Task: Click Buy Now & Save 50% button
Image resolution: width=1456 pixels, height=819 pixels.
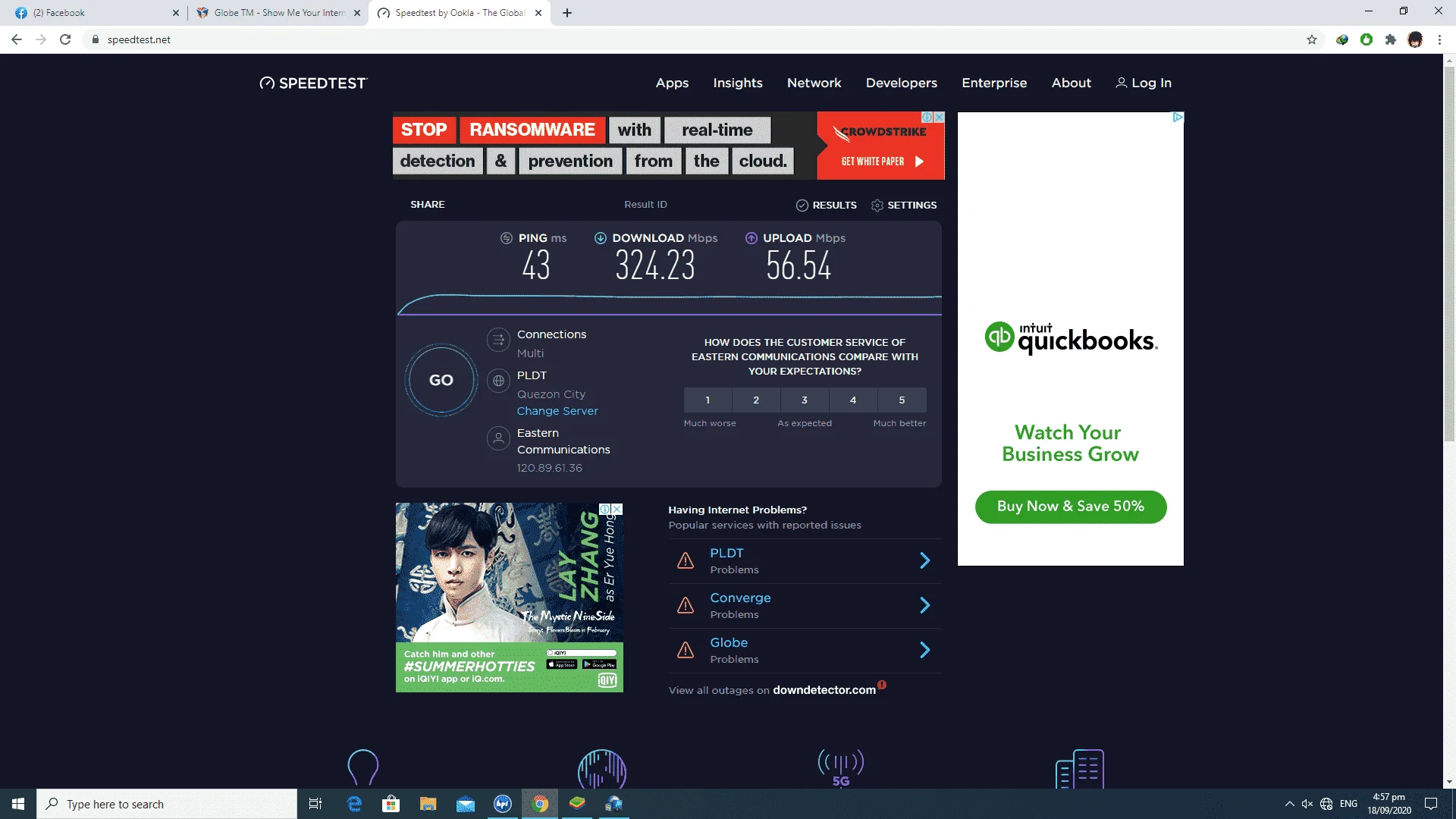Action: coord(1071,507)
